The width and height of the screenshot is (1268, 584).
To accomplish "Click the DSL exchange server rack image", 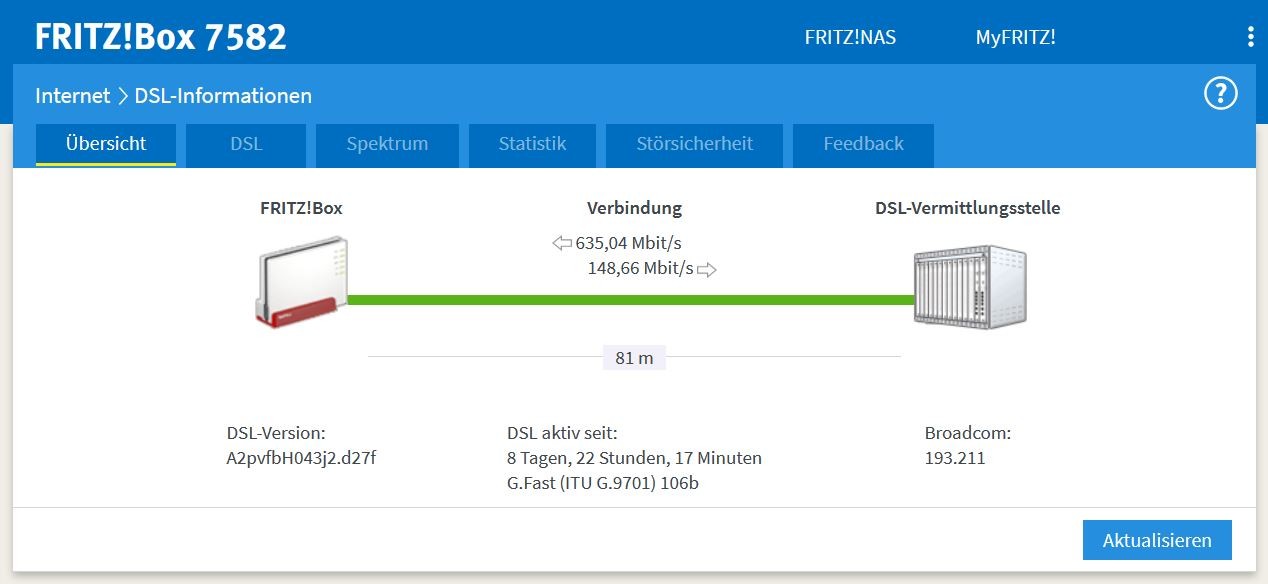I will (969, 286).
